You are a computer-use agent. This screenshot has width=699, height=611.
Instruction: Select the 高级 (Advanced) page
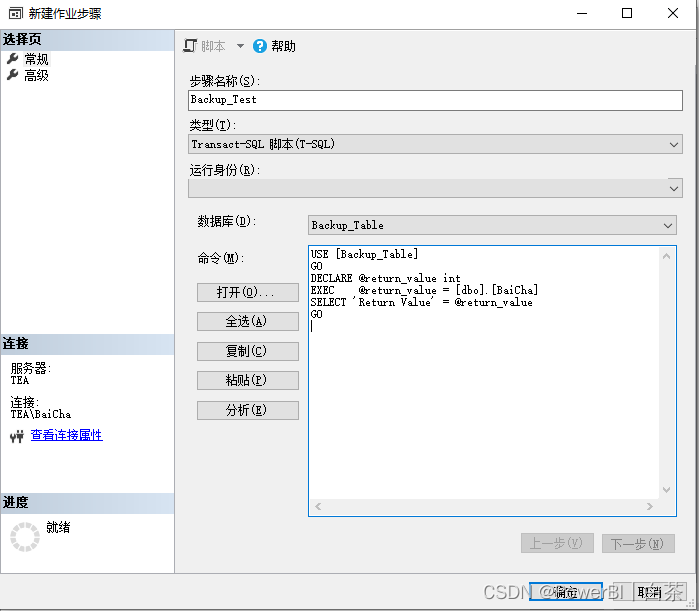coord(36,75)
